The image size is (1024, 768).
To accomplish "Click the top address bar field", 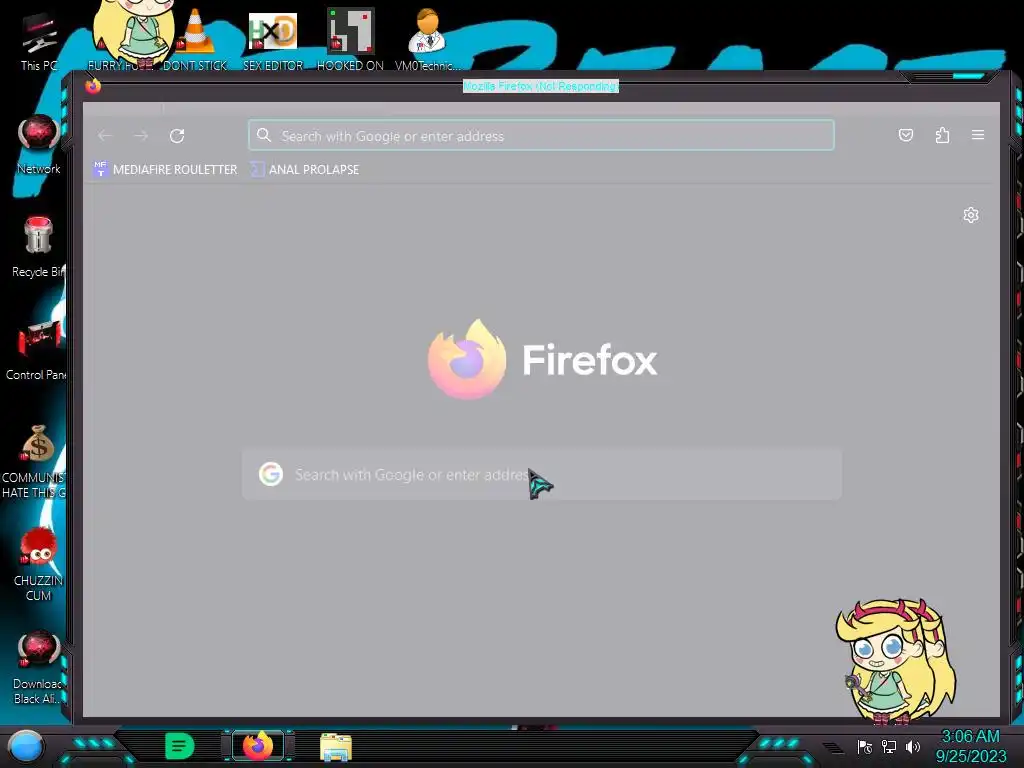I will 541,135.
